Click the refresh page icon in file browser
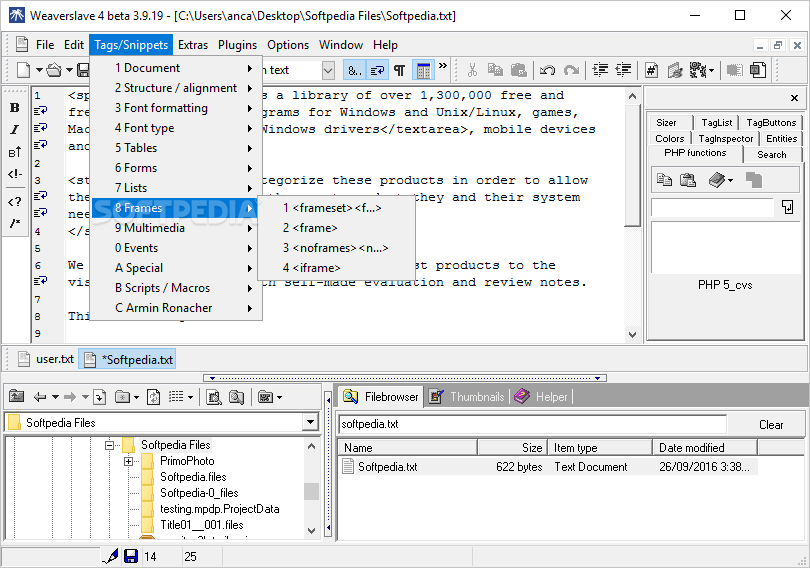 click(153, 397)
